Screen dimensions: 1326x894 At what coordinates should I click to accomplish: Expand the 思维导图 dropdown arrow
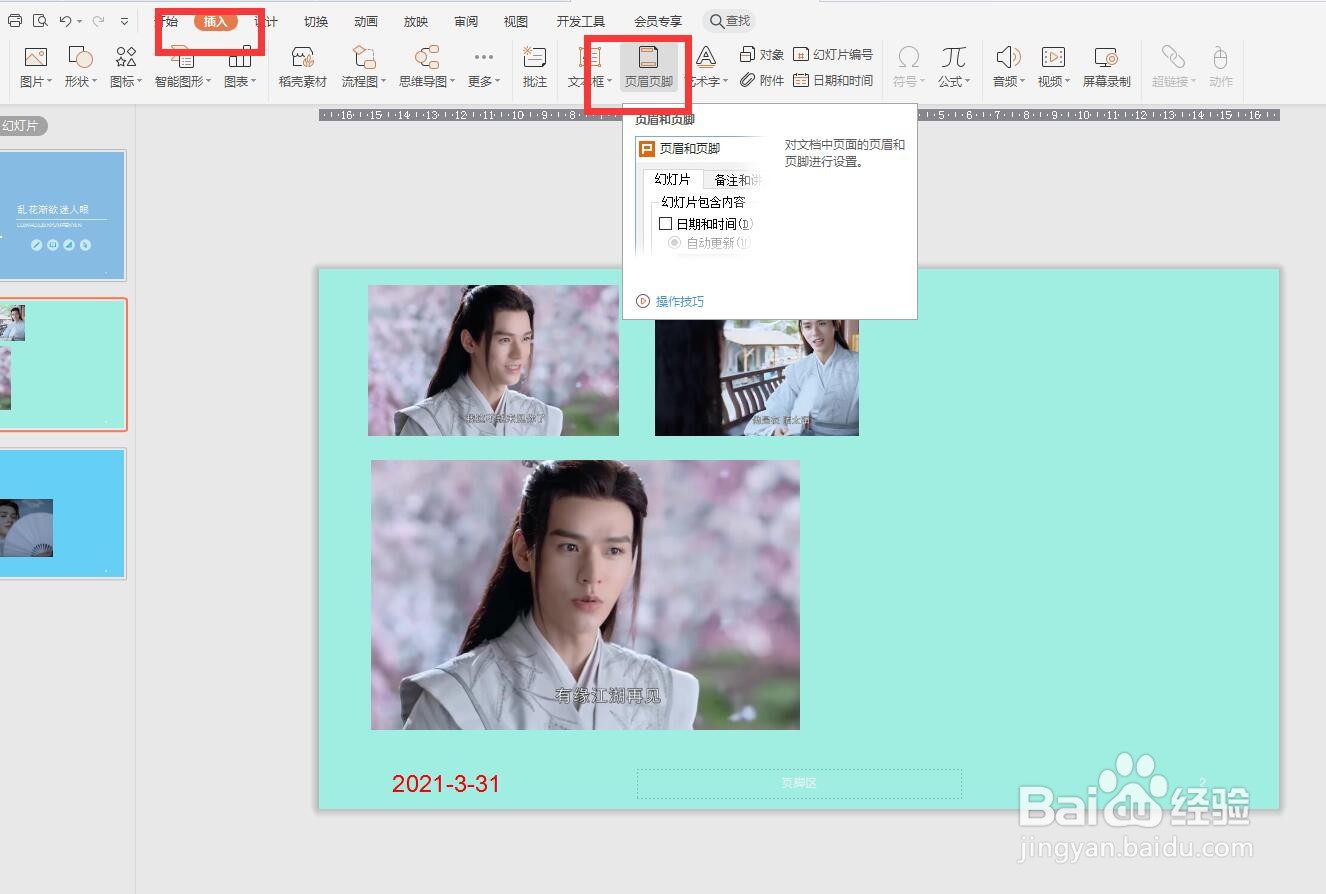tap(453, 82)
